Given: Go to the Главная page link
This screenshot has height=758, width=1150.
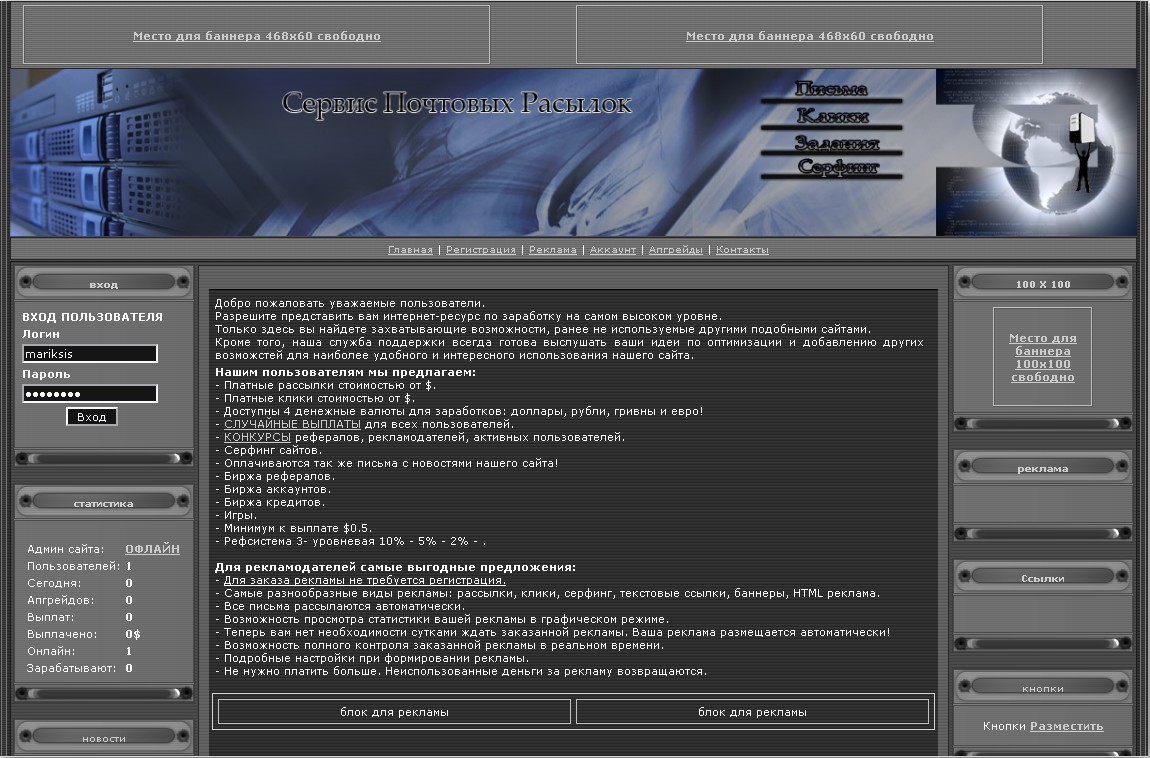Looking at the screenshot, I should click(410, 250).
